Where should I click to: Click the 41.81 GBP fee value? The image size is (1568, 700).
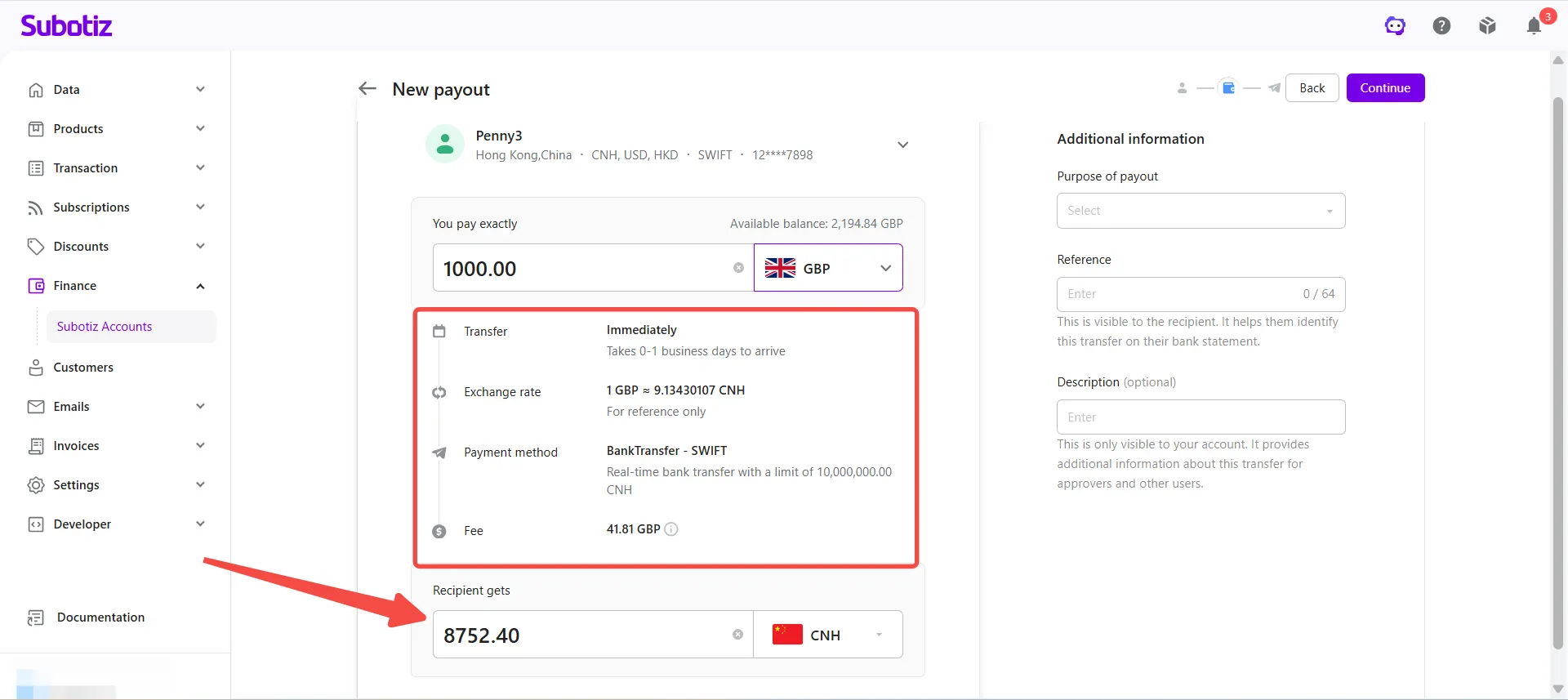coord(633,529)
